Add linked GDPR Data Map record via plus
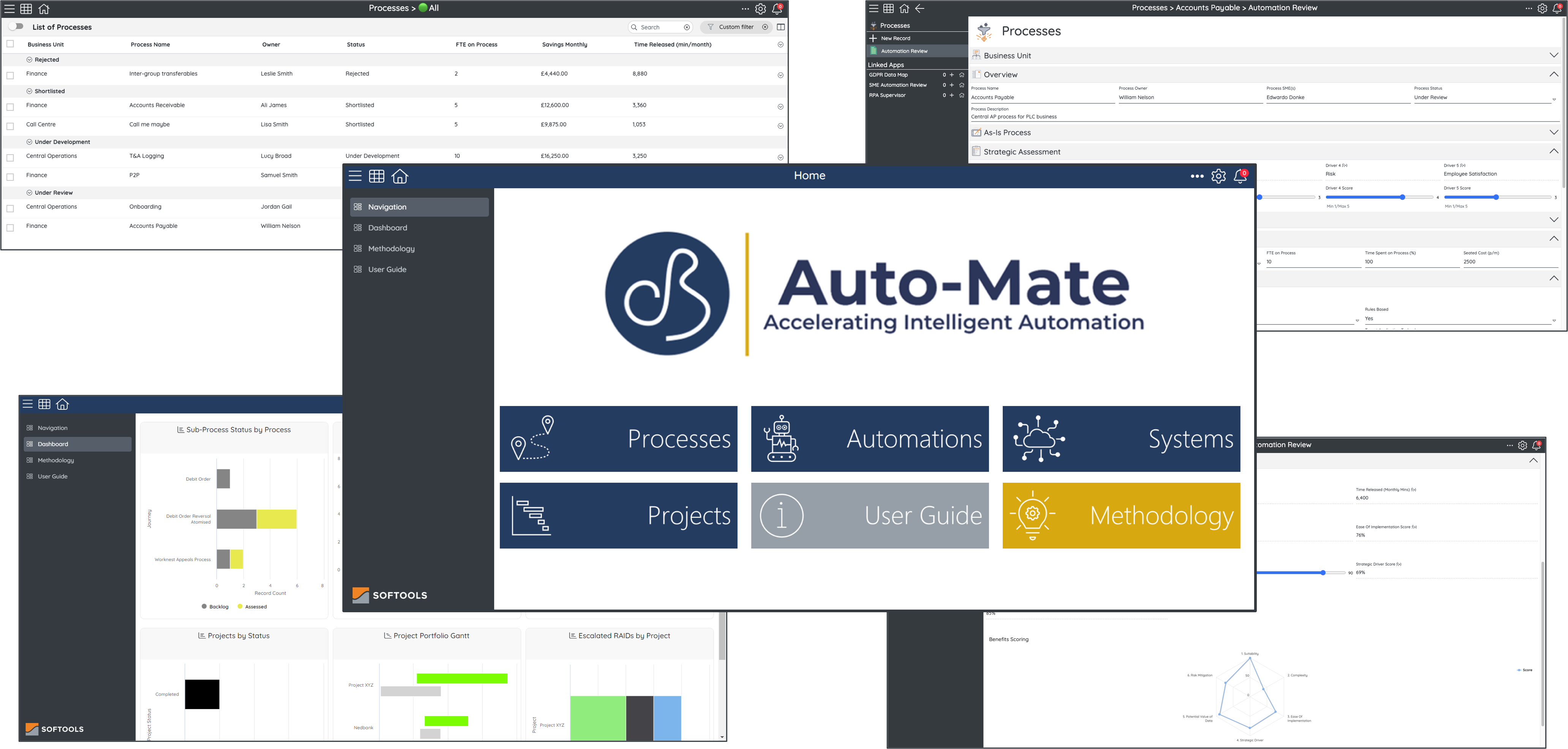1568x749 pixels. (952, 75)
